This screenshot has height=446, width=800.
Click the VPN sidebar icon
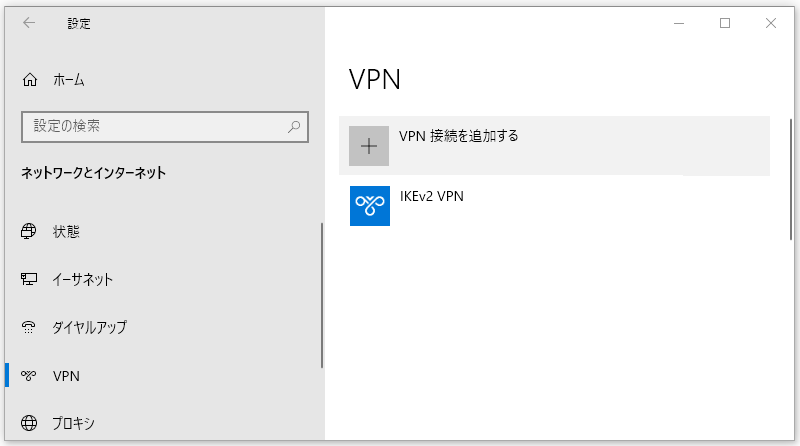coord(29,376)
